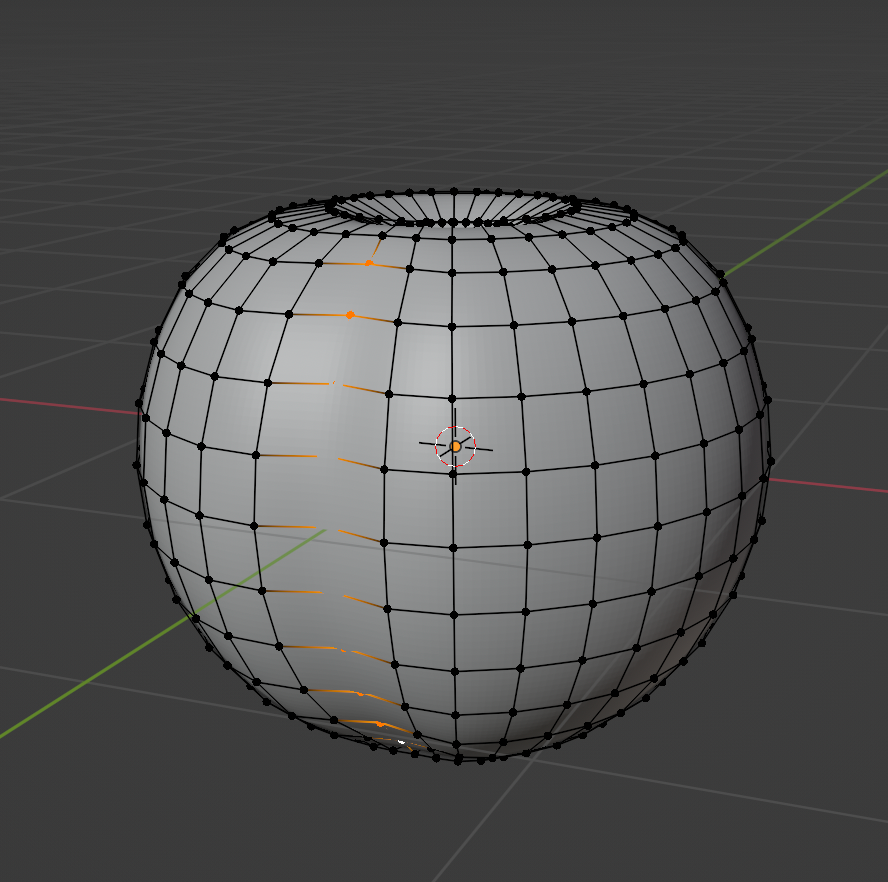Click the red X axis line right of sphere

(830, 488)
